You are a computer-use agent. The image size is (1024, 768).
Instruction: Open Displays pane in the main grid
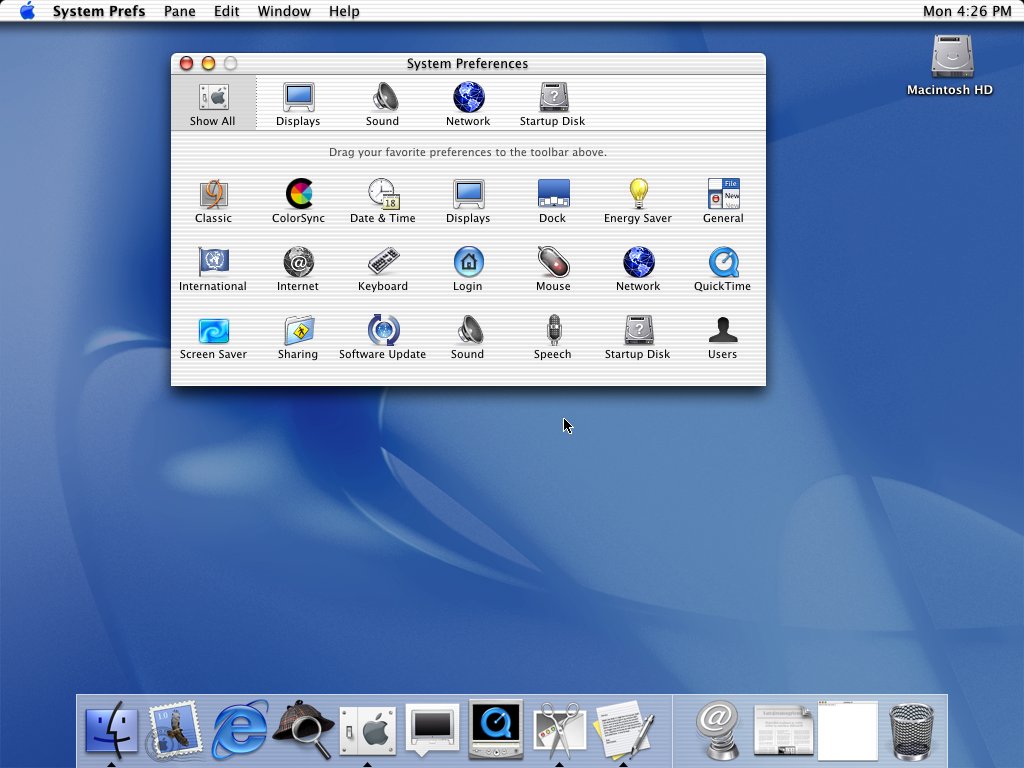(468, 201)
